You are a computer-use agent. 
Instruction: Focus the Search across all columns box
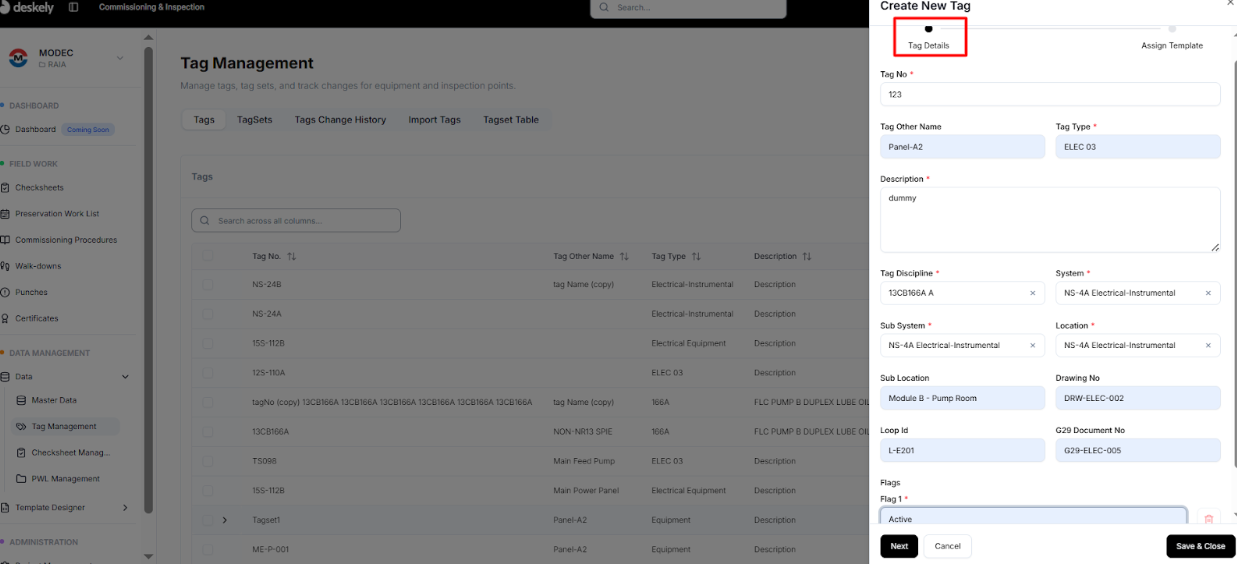(296, 220)
